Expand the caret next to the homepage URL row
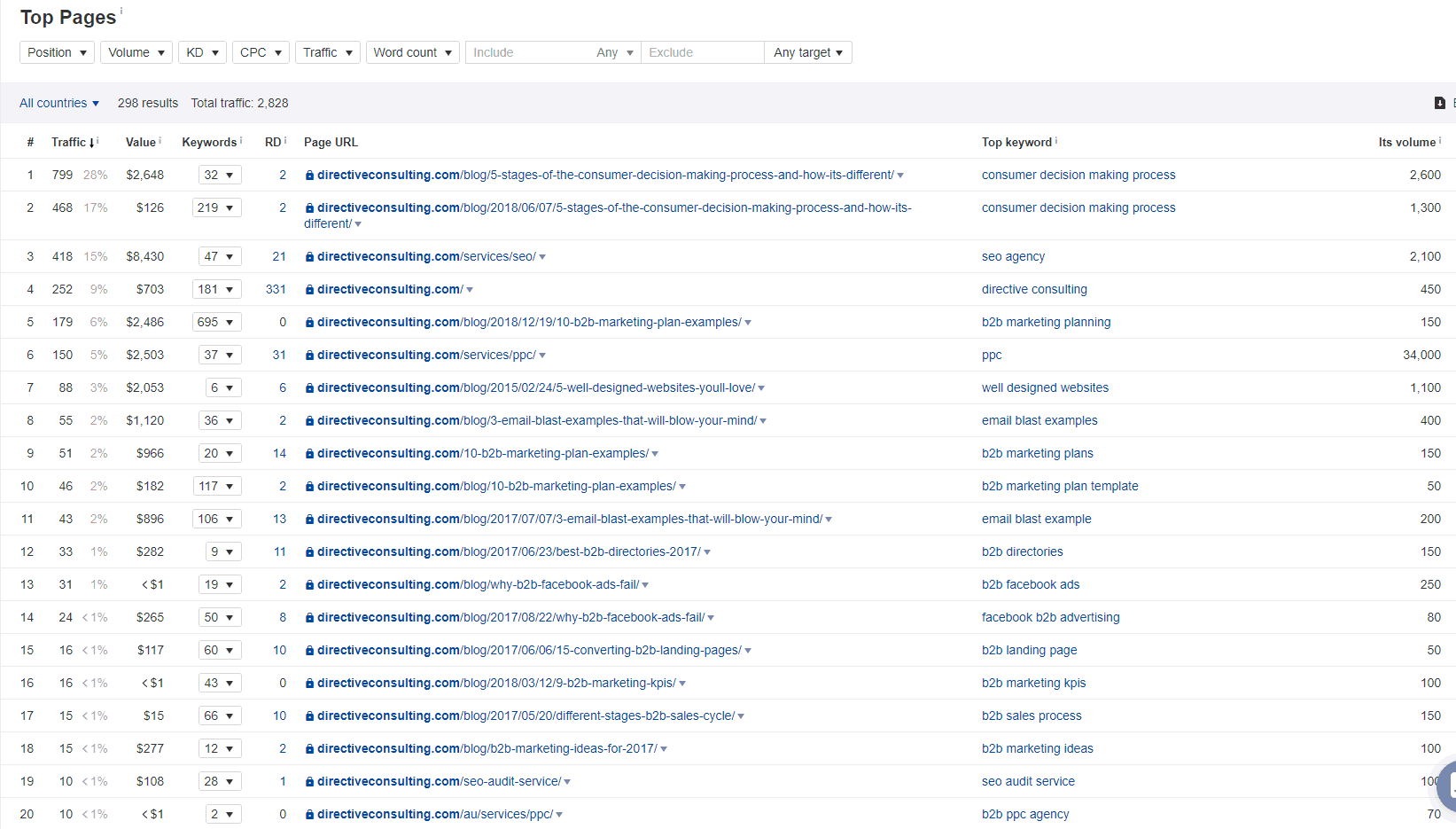Screen dimensions: 1456x829 (x=470, y=289)
